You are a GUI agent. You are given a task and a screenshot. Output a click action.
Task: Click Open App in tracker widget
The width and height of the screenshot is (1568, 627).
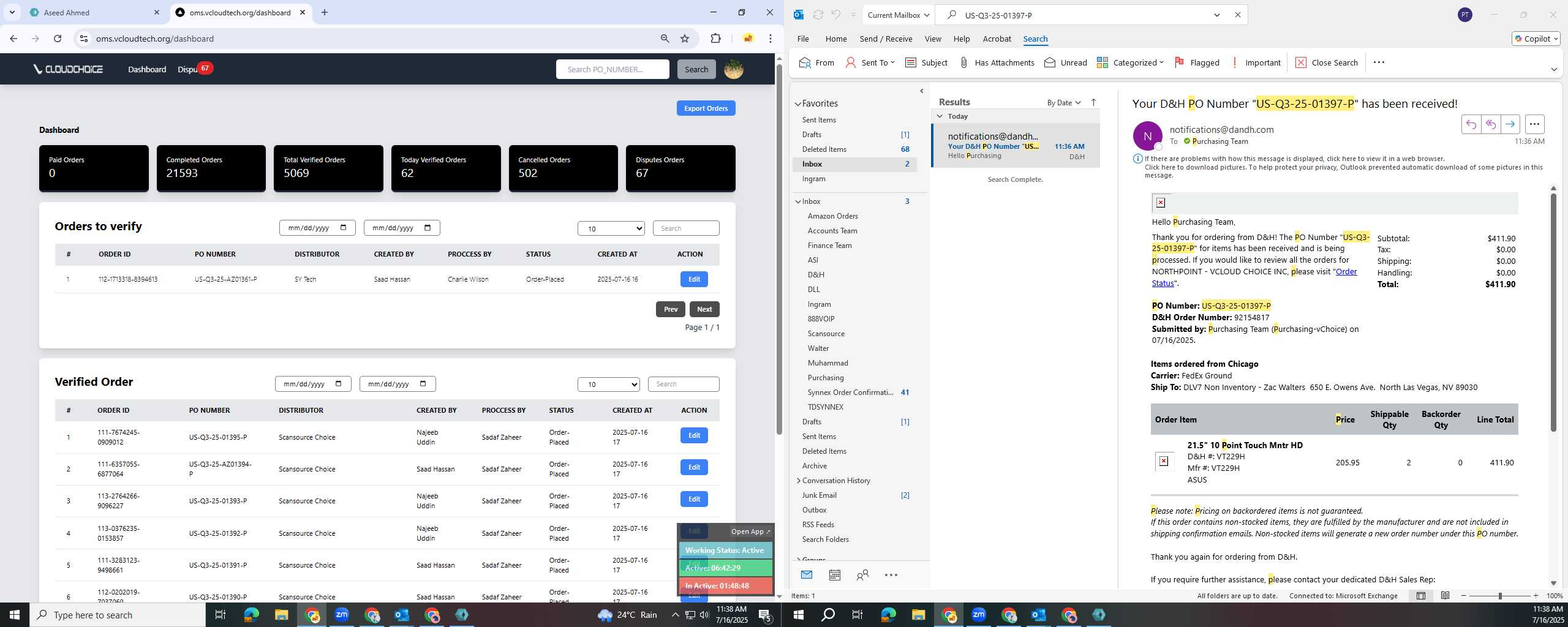750,531
